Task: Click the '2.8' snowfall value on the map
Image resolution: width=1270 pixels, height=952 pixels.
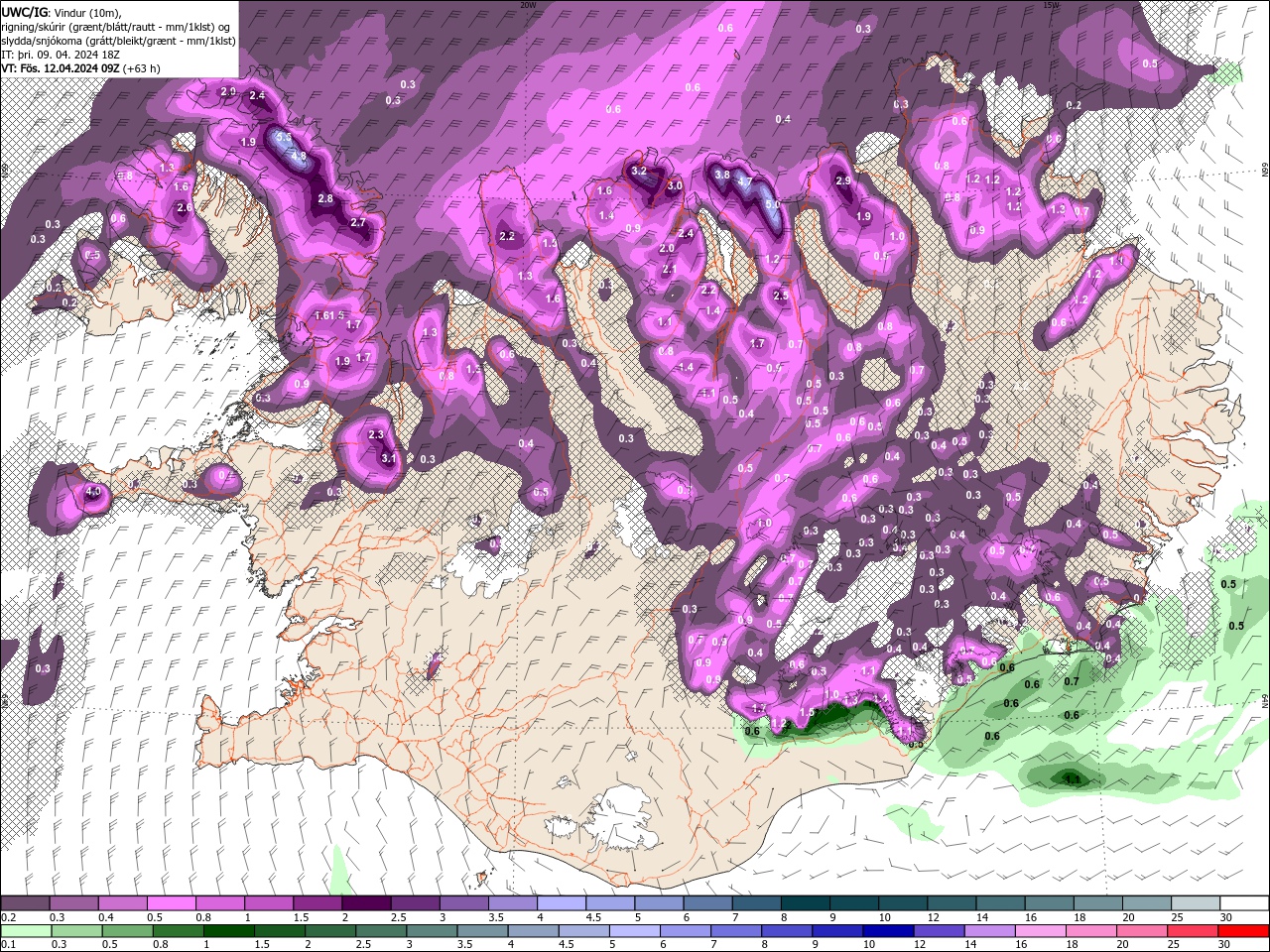Action: pos(325,198)
